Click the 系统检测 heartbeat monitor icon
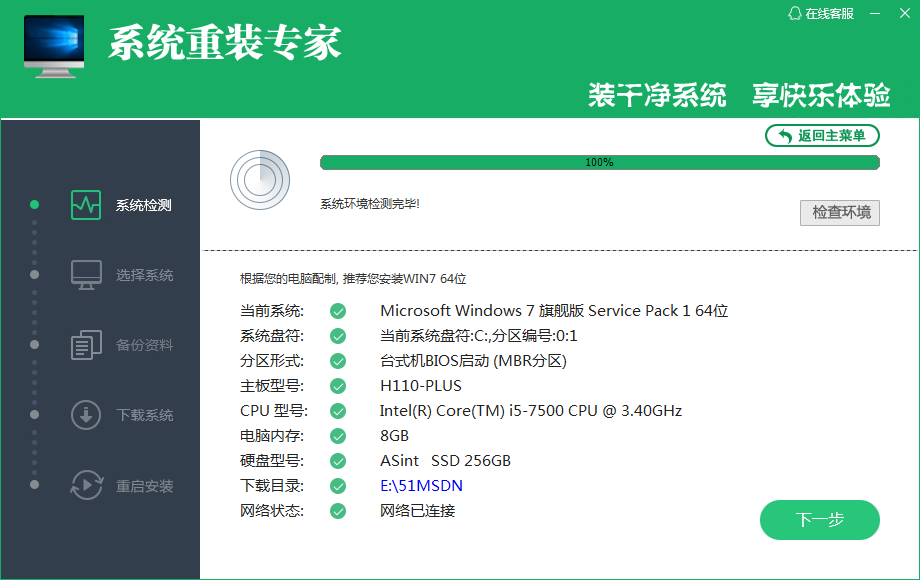Viewport: 920px width, 580px height. [86, 205]
